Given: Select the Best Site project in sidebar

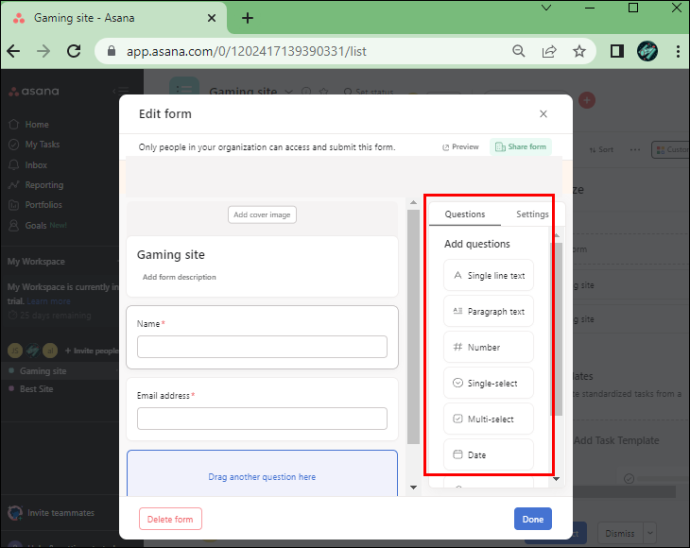Looking at the screenshot, I should pyautogui.click(x=36, y=389).
